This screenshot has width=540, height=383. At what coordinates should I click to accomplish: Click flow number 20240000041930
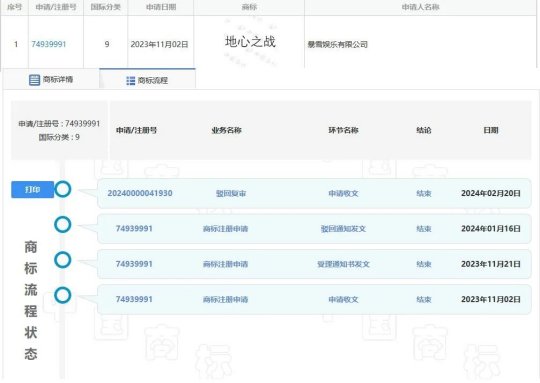(140, 193)
